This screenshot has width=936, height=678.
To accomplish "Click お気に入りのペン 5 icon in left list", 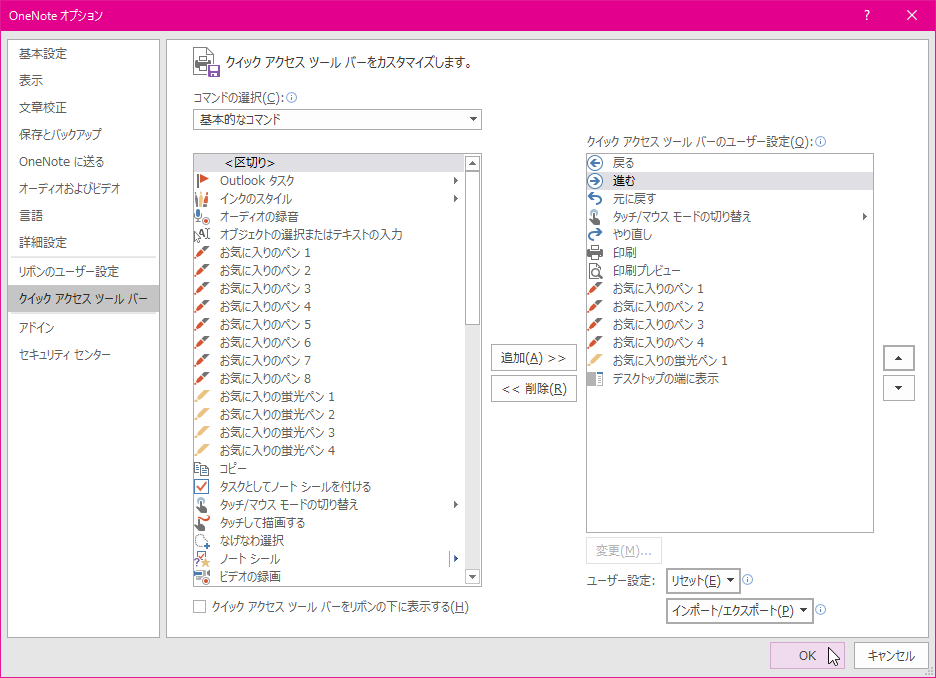I will point(202,325).
